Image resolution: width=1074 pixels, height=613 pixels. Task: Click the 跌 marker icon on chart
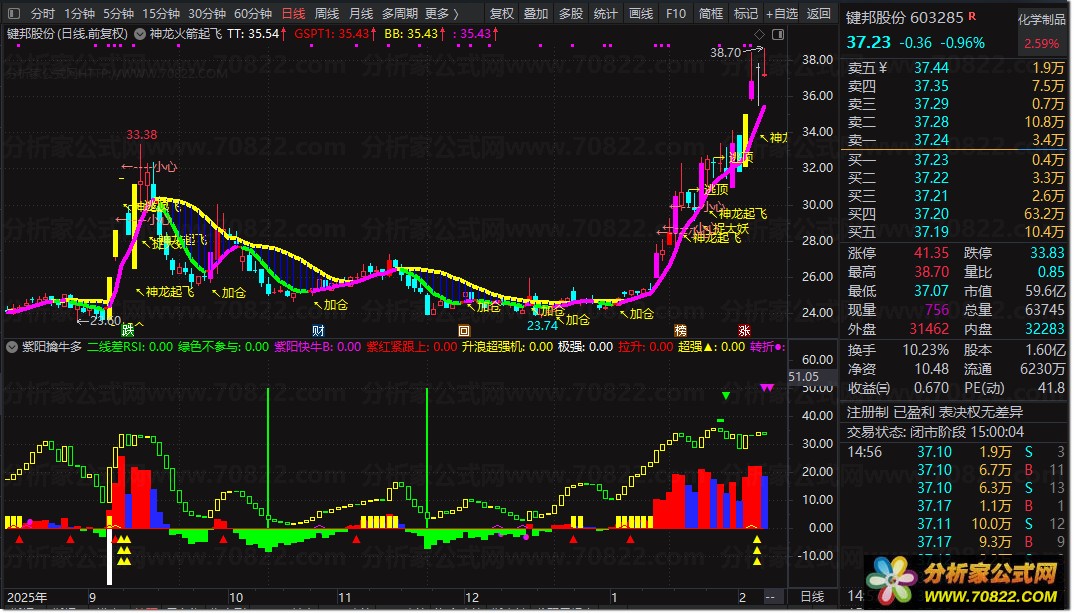128,331
